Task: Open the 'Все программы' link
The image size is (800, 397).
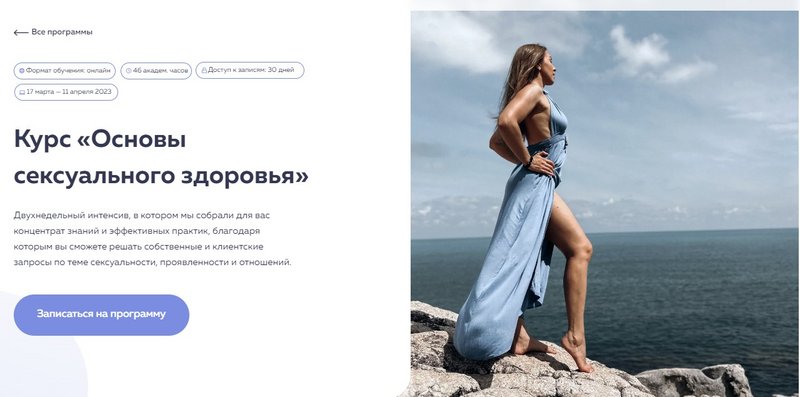Action: (x=62, y=32)
